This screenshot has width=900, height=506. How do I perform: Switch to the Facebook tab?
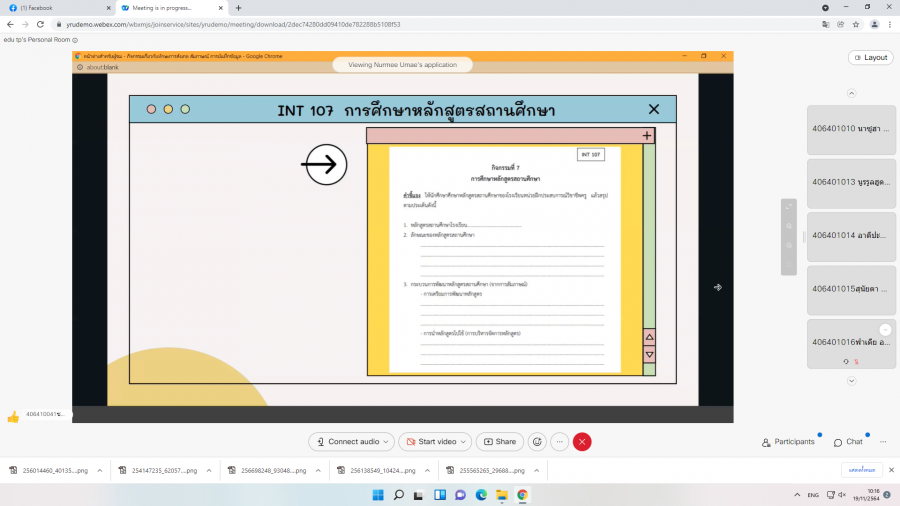(x=55, y=7)
